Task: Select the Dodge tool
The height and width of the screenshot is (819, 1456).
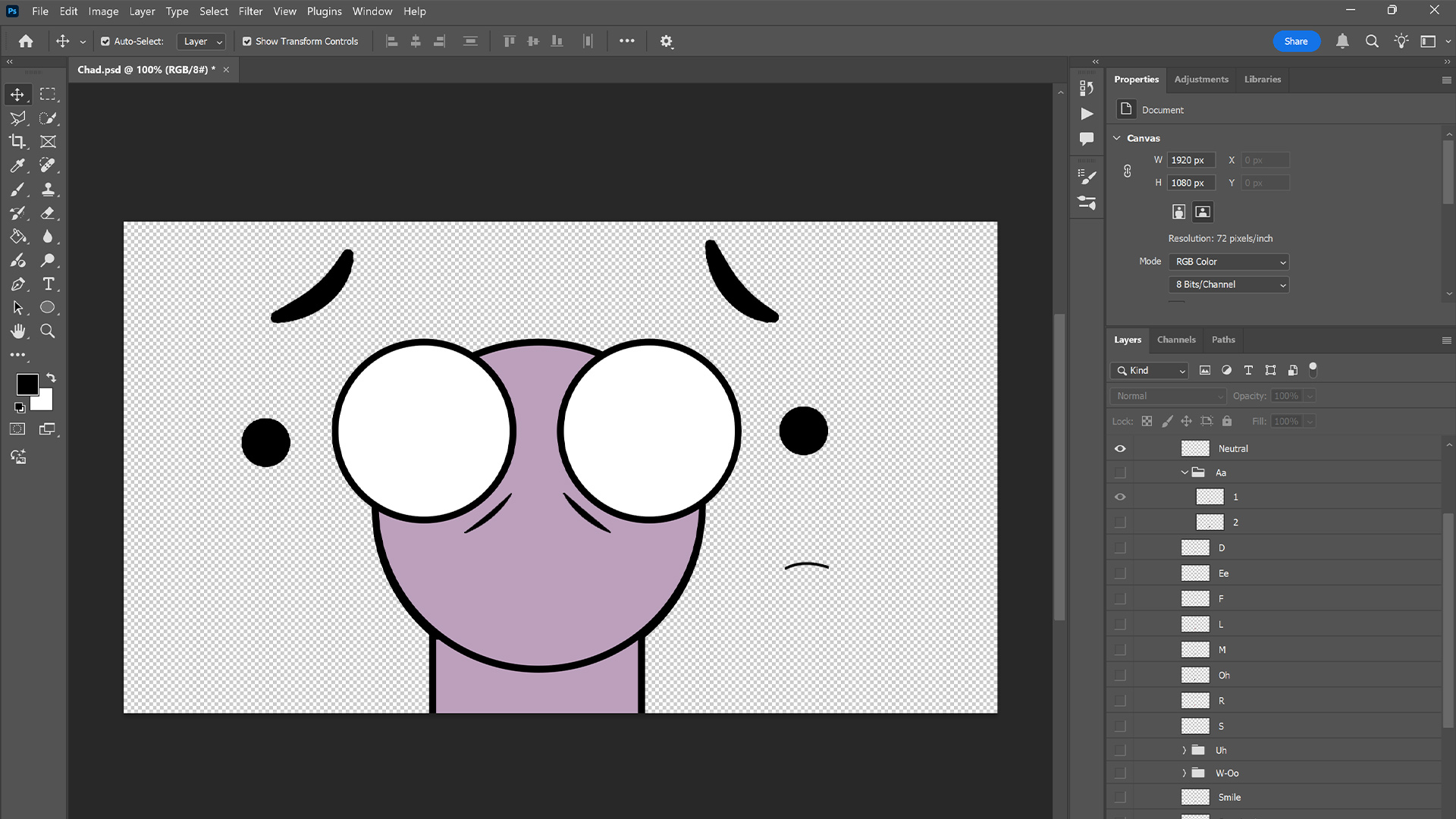Action: pos(48,260)
